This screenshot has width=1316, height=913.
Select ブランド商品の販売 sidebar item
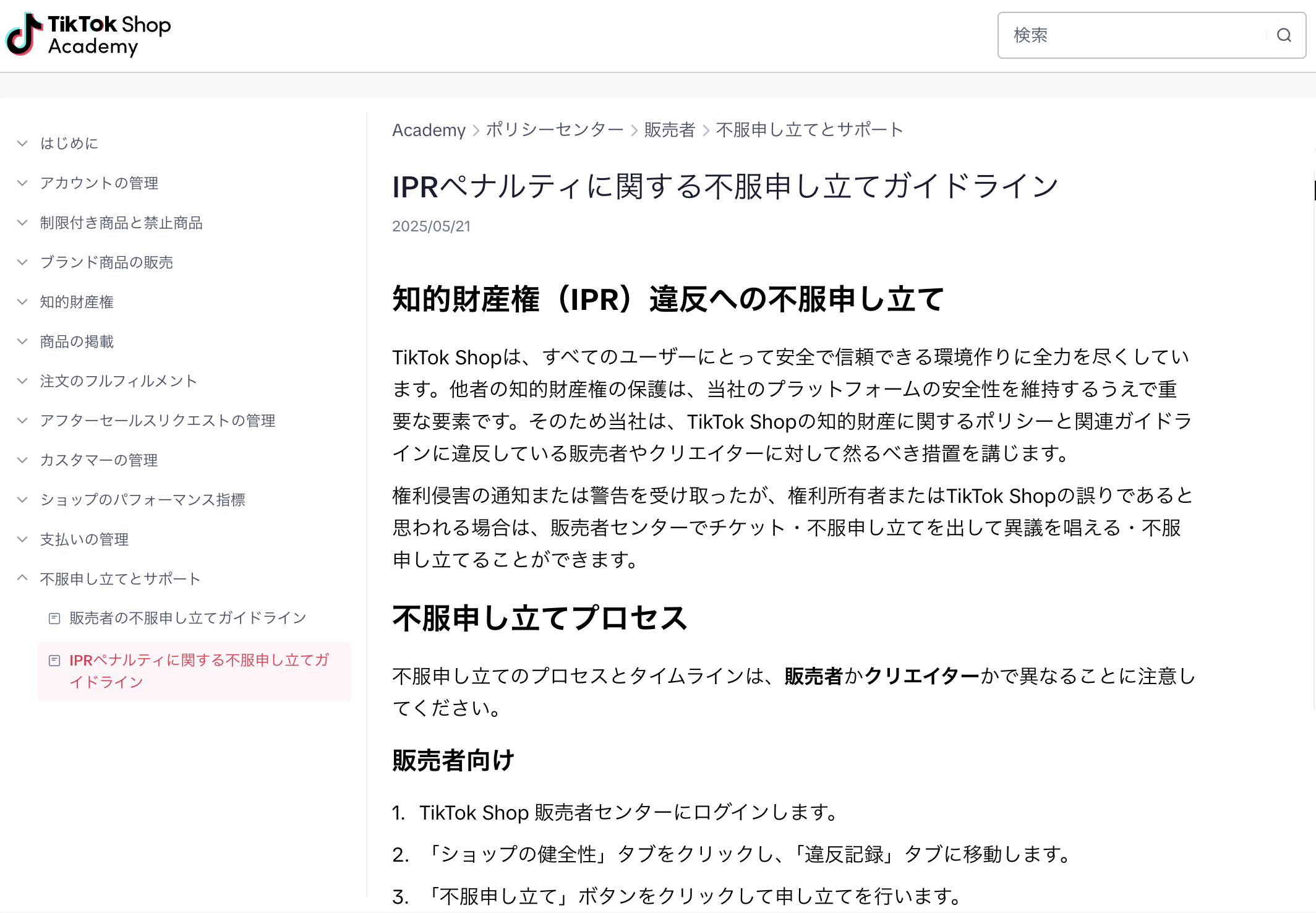click(x=106, y=262)
